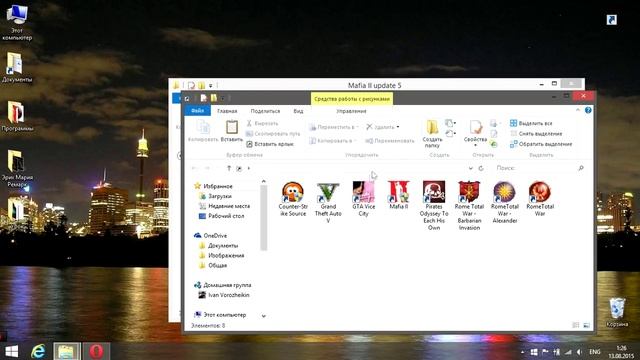Click Вставить ярлык command
Viewport: 640px width, 360px height.
[270, 144]
